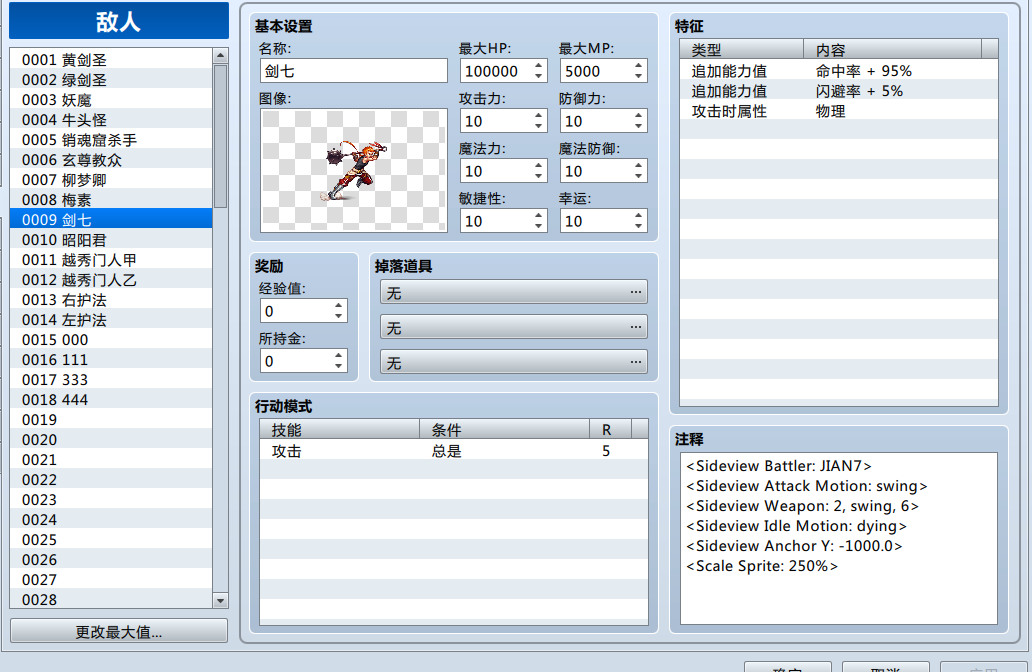Click the 攻击 总是 action pattern row
The width and height of the screenshot is (1032, 672).
tap(453, 451)
